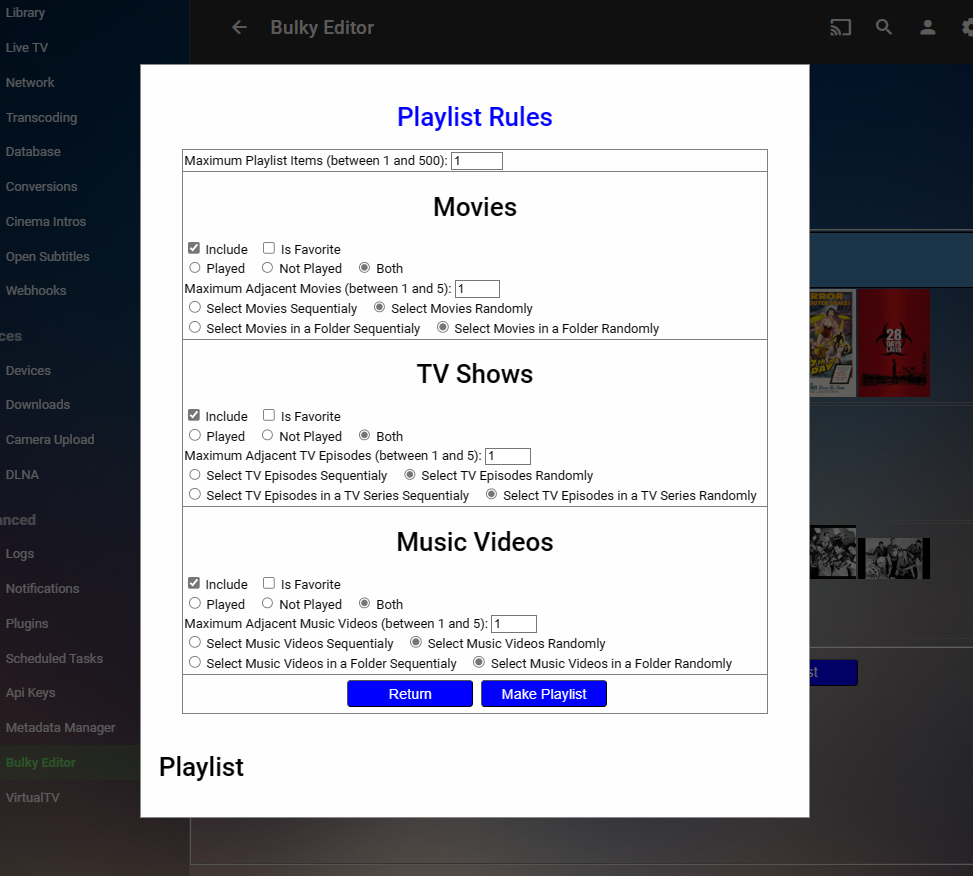Open search from the top bar
The height and width of the screenshot is (876, 973).
(884, 27)
